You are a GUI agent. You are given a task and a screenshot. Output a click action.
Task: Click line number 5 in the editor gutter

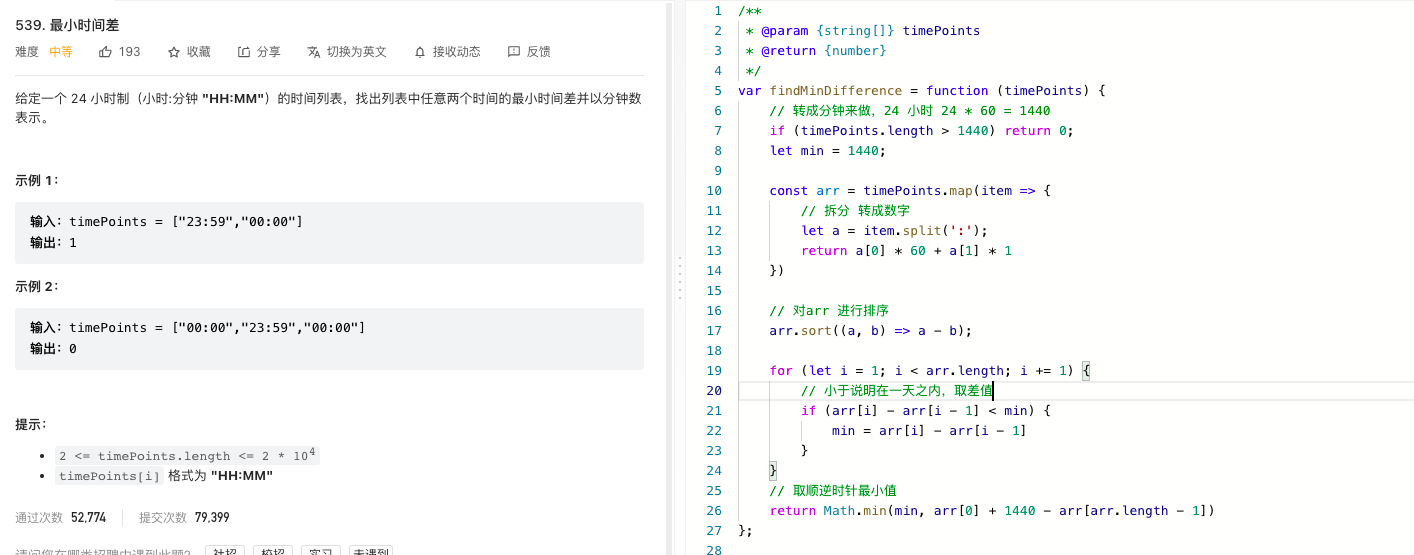coord(717,90)
